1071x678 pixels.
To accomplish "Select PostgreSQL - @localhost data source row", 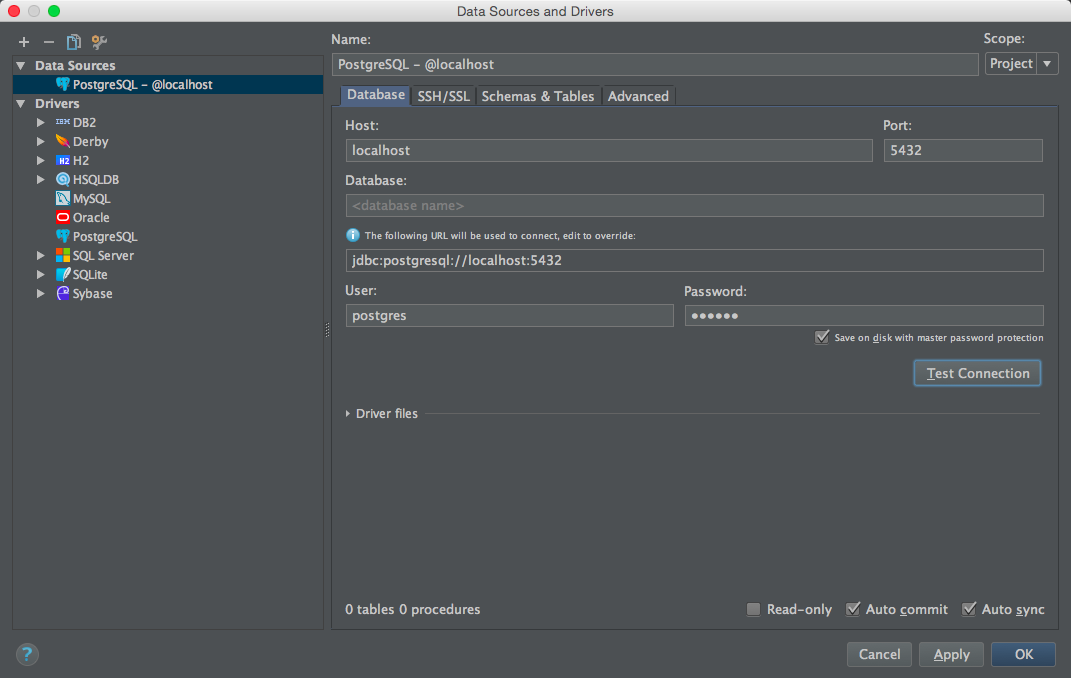I will [x=168, y=84].
